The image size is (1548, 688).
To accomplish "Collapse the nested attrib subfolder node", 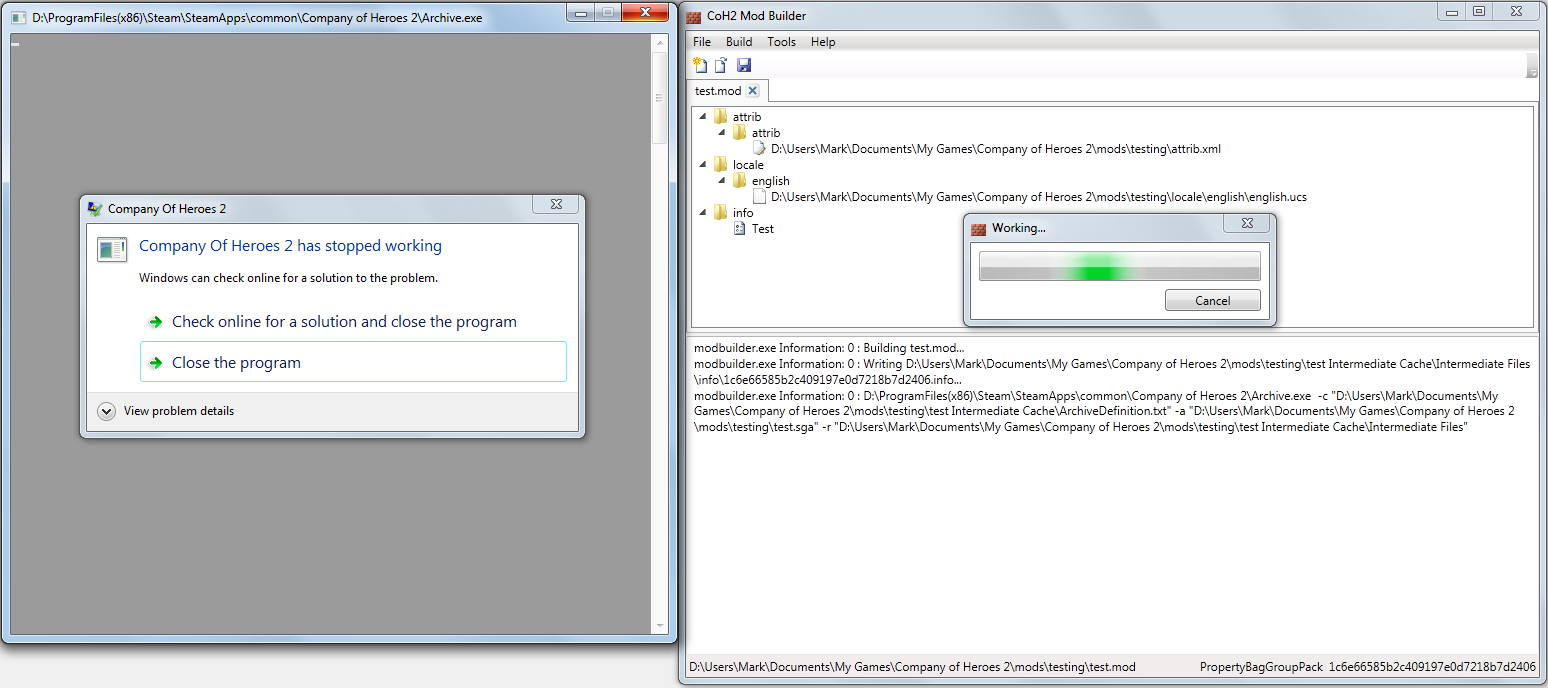I will point(721,133).
